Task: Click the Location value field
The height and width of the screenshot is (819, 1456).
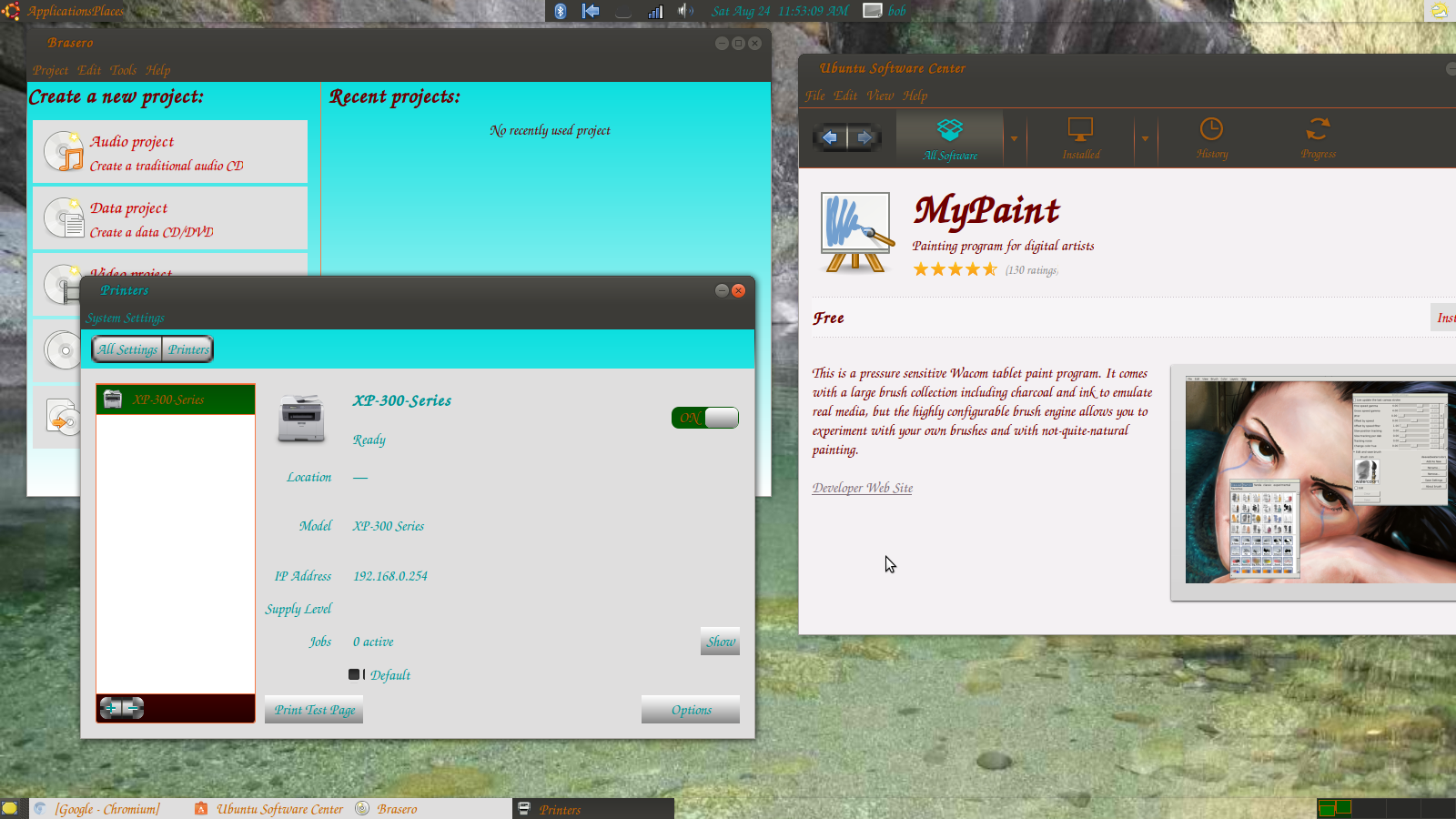Action: coord(360,477)
